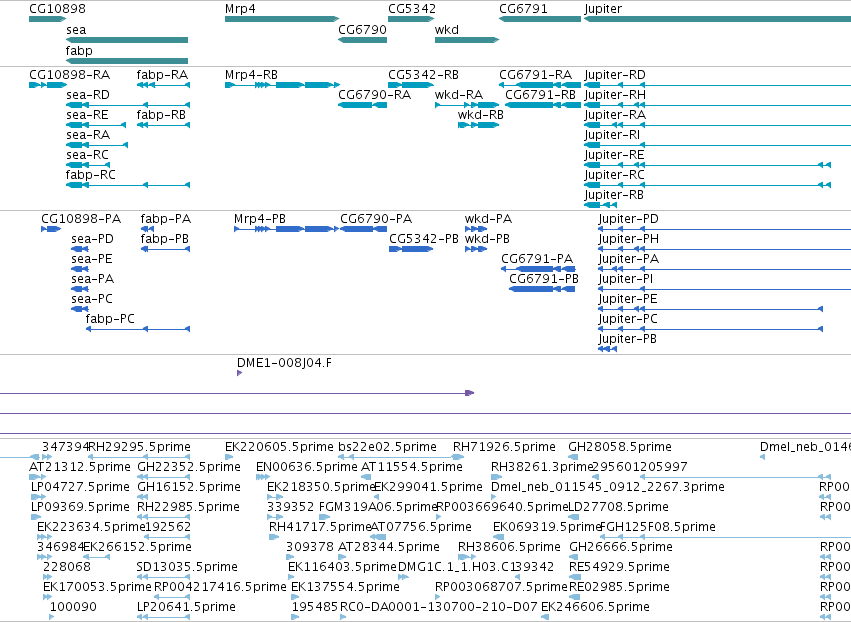
Task: Click the CG6790 gene label
Action: (x=363, y=30)
